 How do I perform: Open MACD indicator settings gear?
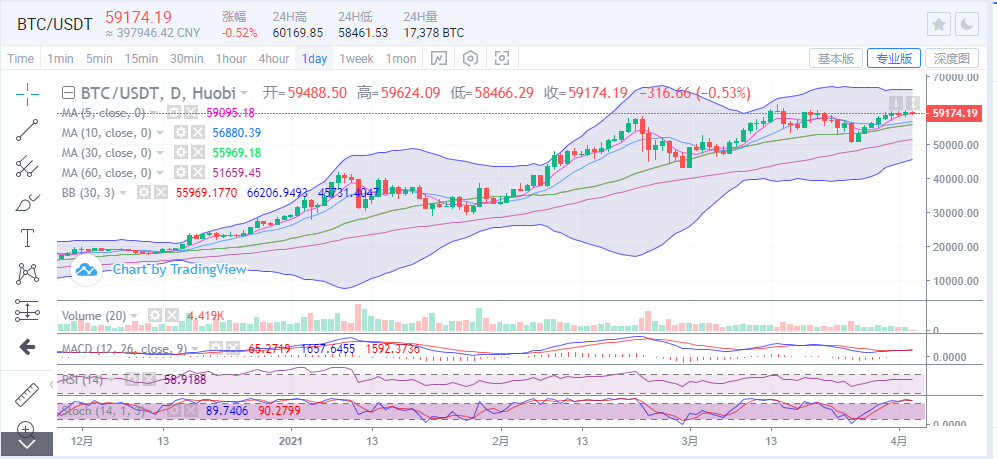point(216,348)
